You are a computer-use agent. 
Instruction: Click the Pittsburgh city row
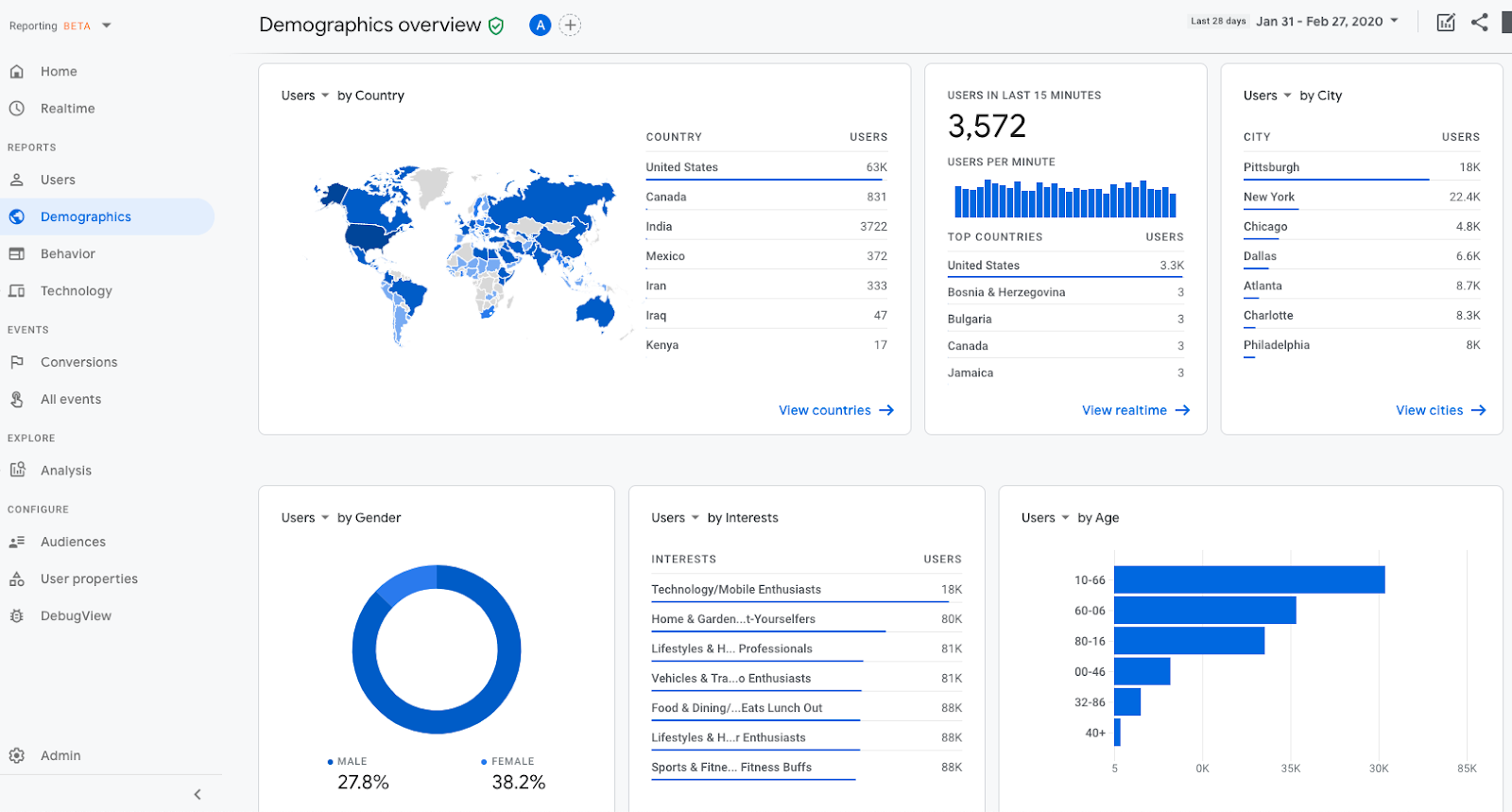pos(1362,167)
